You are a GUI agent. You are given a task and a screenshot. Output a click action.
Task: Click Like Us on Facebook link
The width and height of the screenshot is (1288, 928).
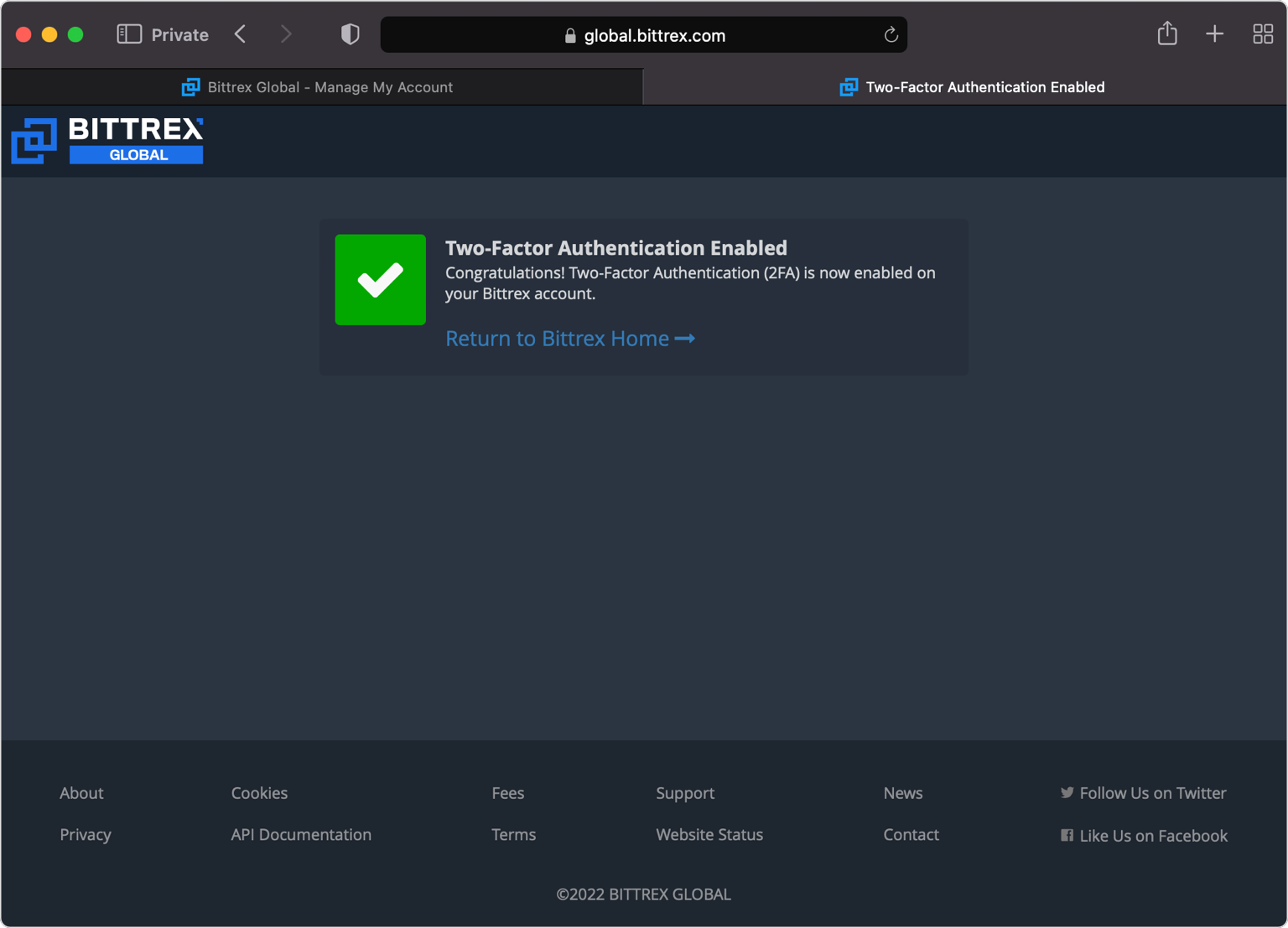click(1145, 836)
